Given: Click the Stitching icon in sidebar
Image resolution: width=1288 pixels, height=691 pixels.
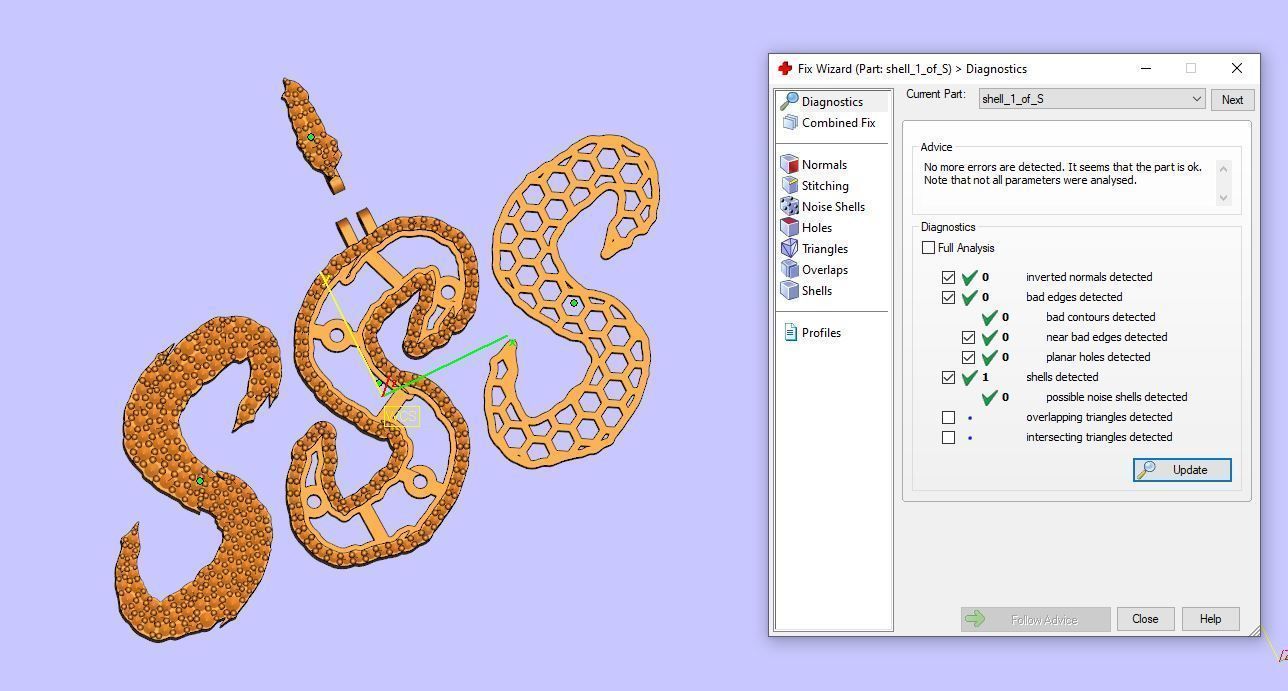Looking at the screenshot, I should (x=789, y=185).
